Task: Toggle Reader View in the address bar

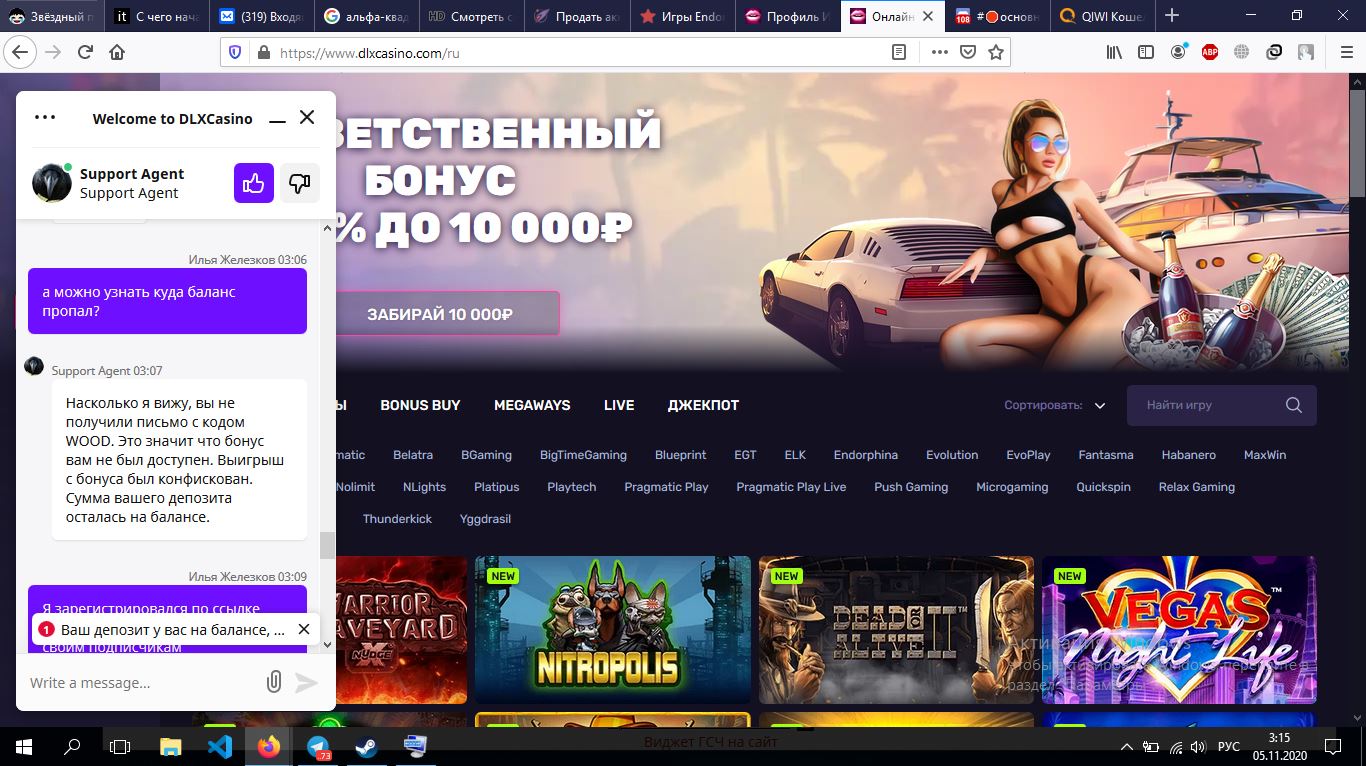Action: tap(899, 52)
